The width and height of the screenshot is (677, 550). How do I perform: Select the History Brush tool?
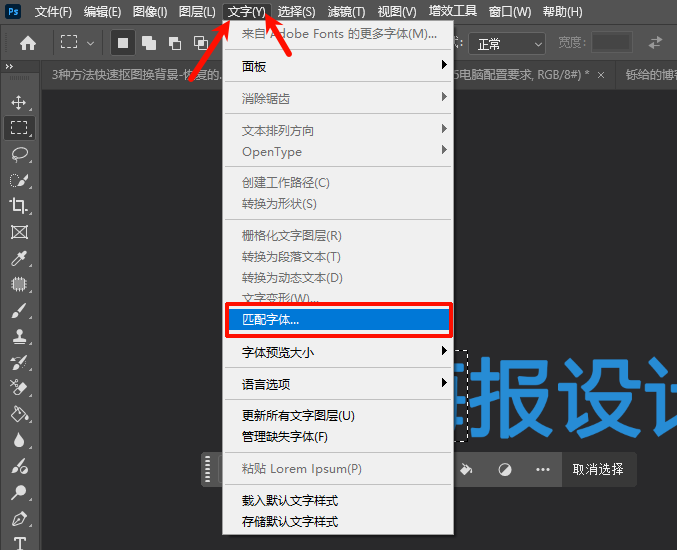click(x=19, y=363)
